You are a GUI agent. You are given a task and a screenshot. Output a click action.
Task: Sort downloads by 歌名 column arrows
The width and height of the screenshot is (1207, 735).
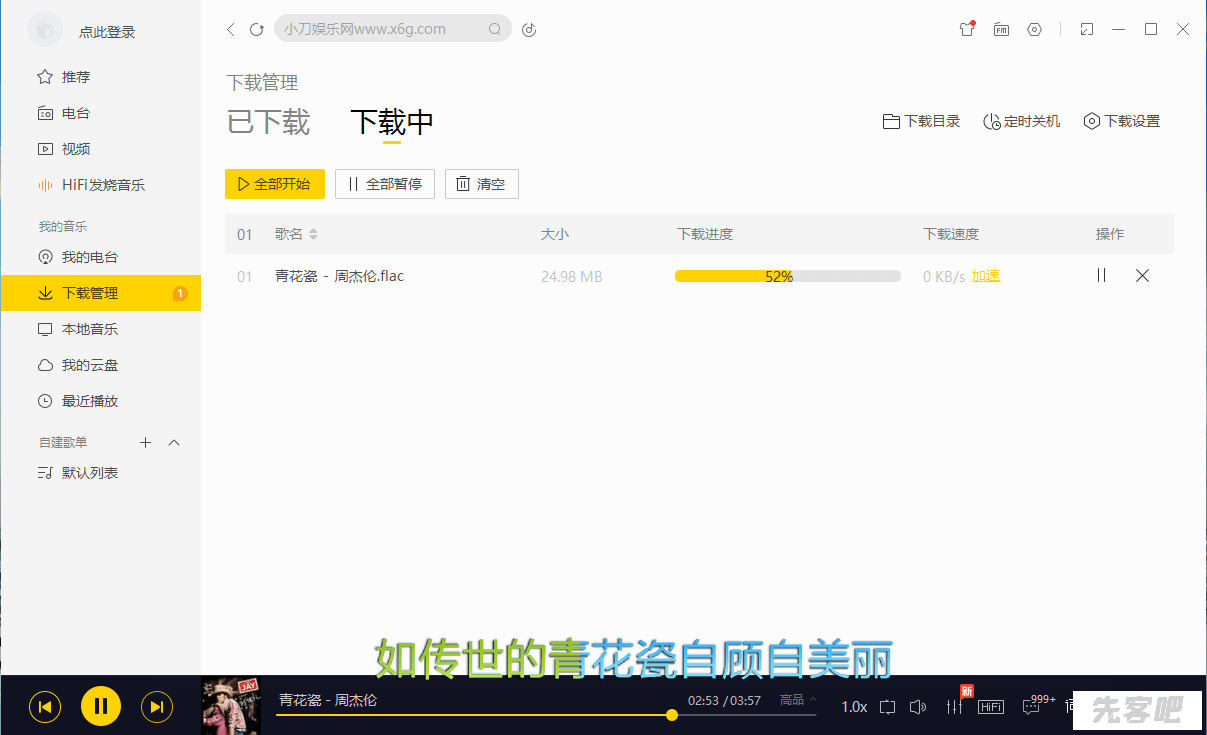[x=313, y=234]
